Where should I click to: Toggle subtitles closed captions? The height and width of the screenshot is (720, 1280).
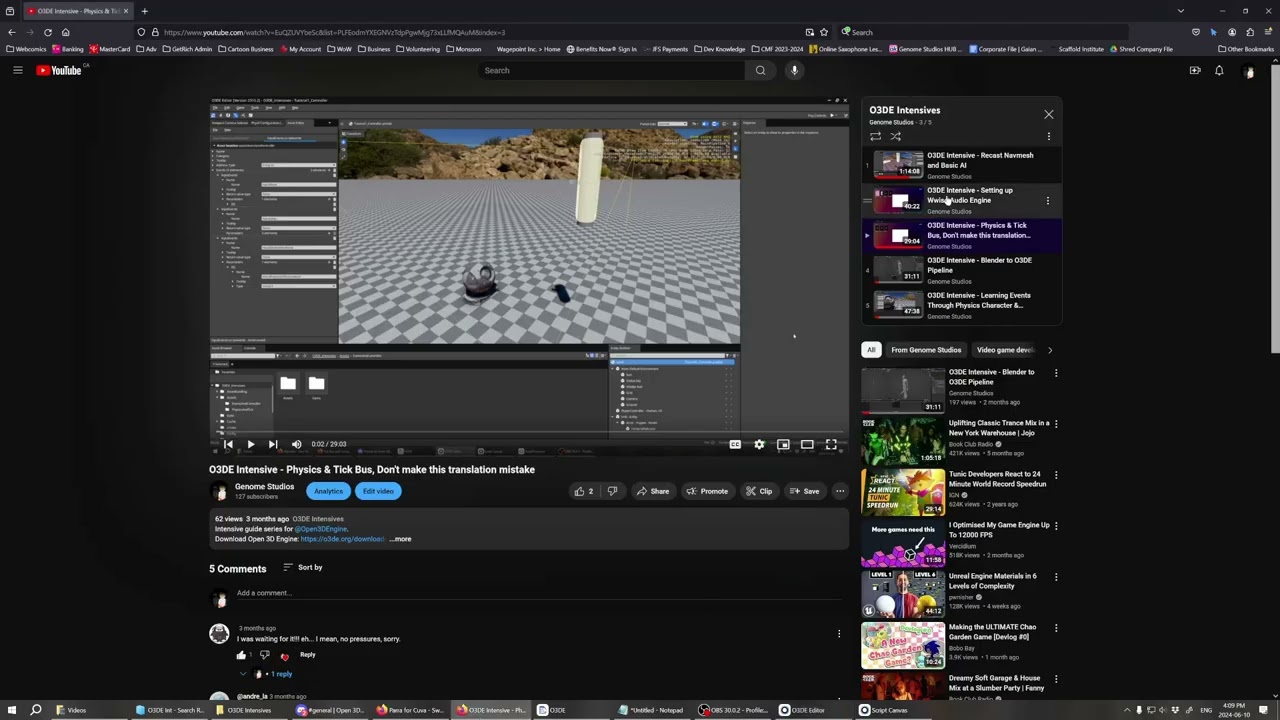pos(735,444)
